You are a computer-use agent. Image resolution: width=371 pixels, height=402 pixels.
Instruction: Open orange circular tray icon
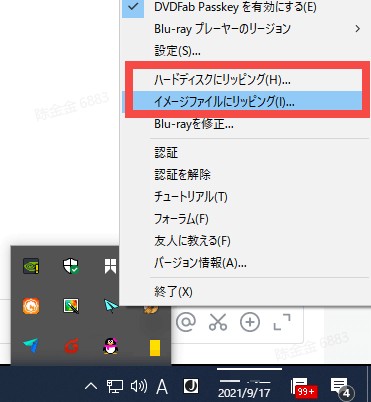(31, 306)
